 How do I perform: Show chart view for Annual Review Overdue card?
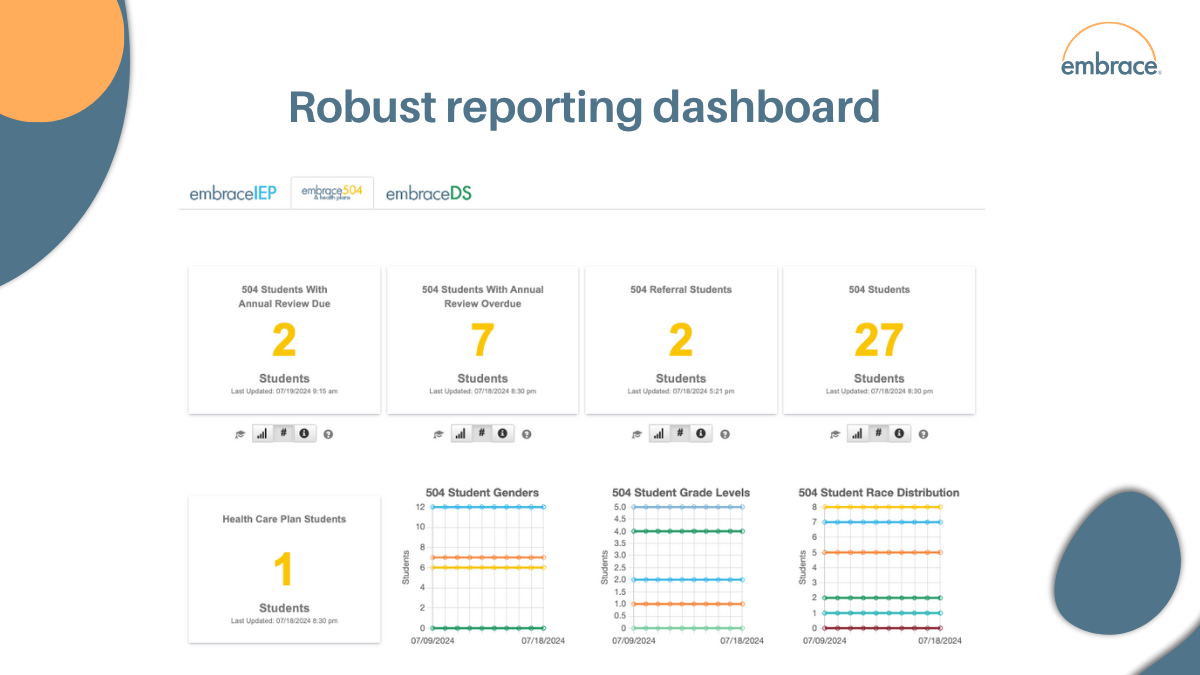coord(460,433)
